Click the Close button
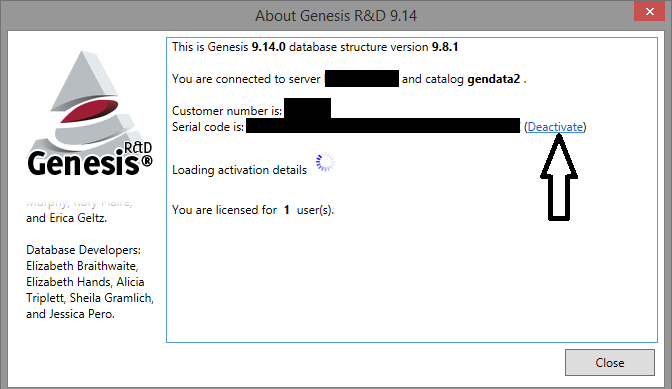The height and width of the screenshot is (389, 672). pyautogui.click(x=609, y=362)
